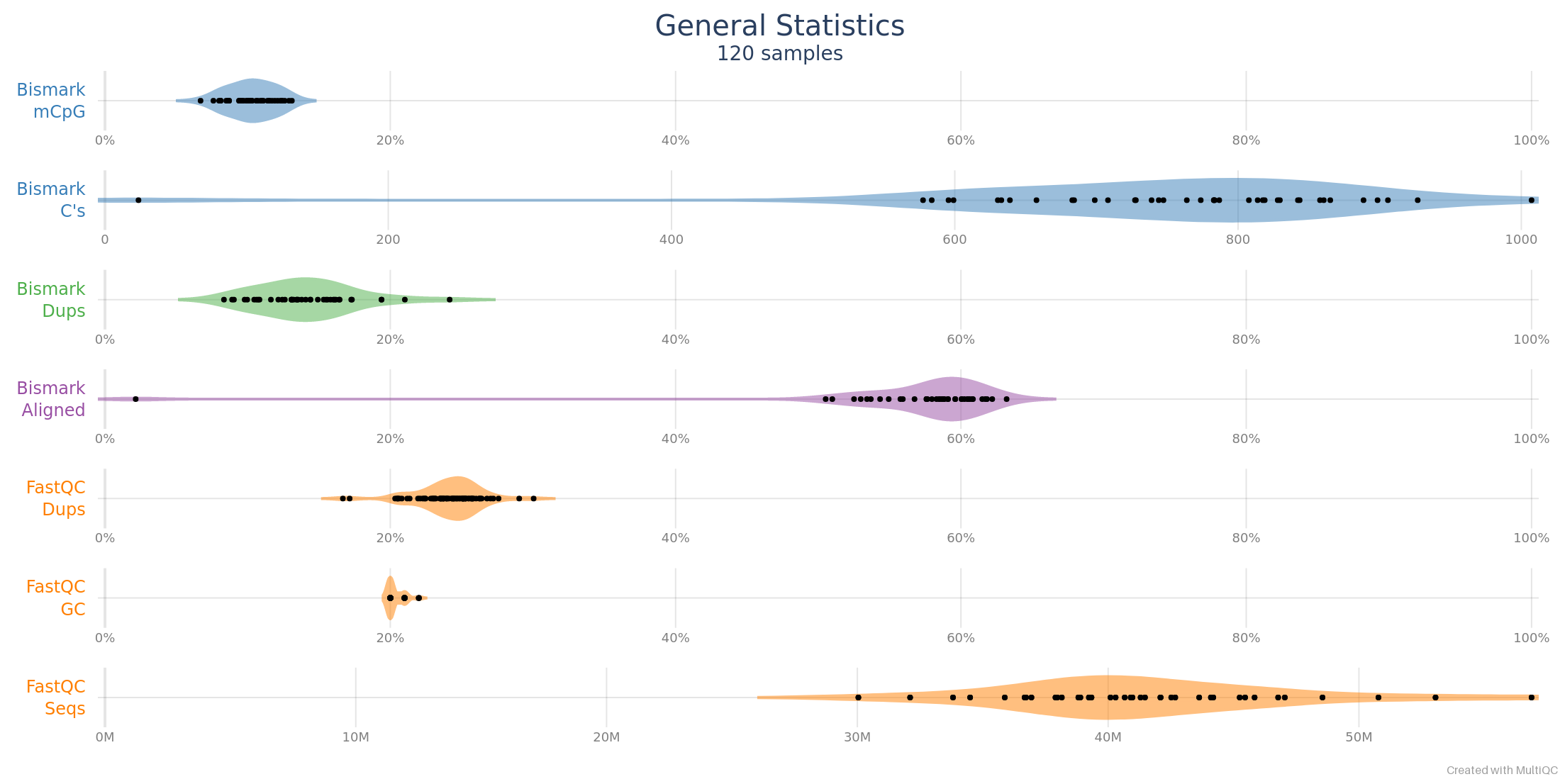Click the "120 samples" subtitle
This screenshot has height=784, width=1560.
pos(779,54)
